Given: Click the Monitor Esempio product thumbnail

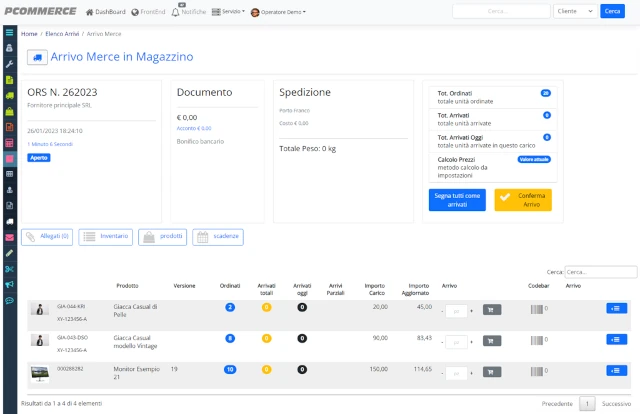Looking at the screenshot, I should pos(40,373).
